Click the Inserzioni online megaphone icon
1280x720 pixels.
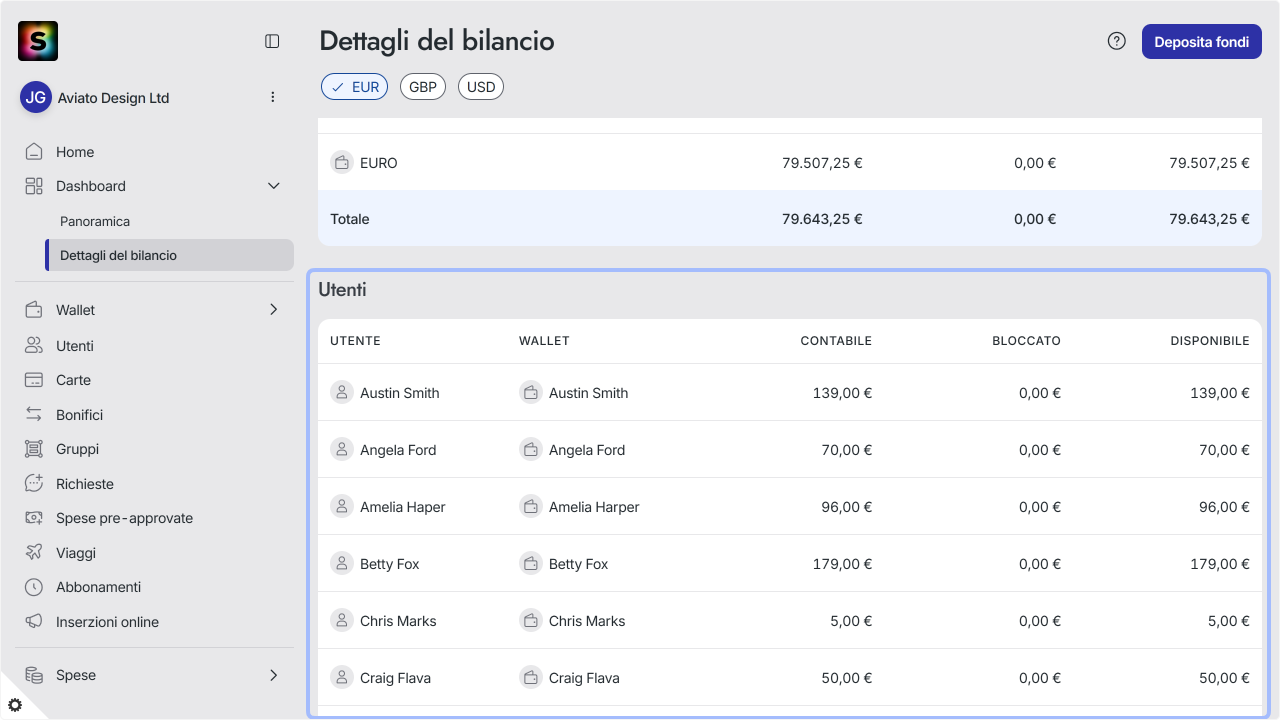click(x=34, y=622)
